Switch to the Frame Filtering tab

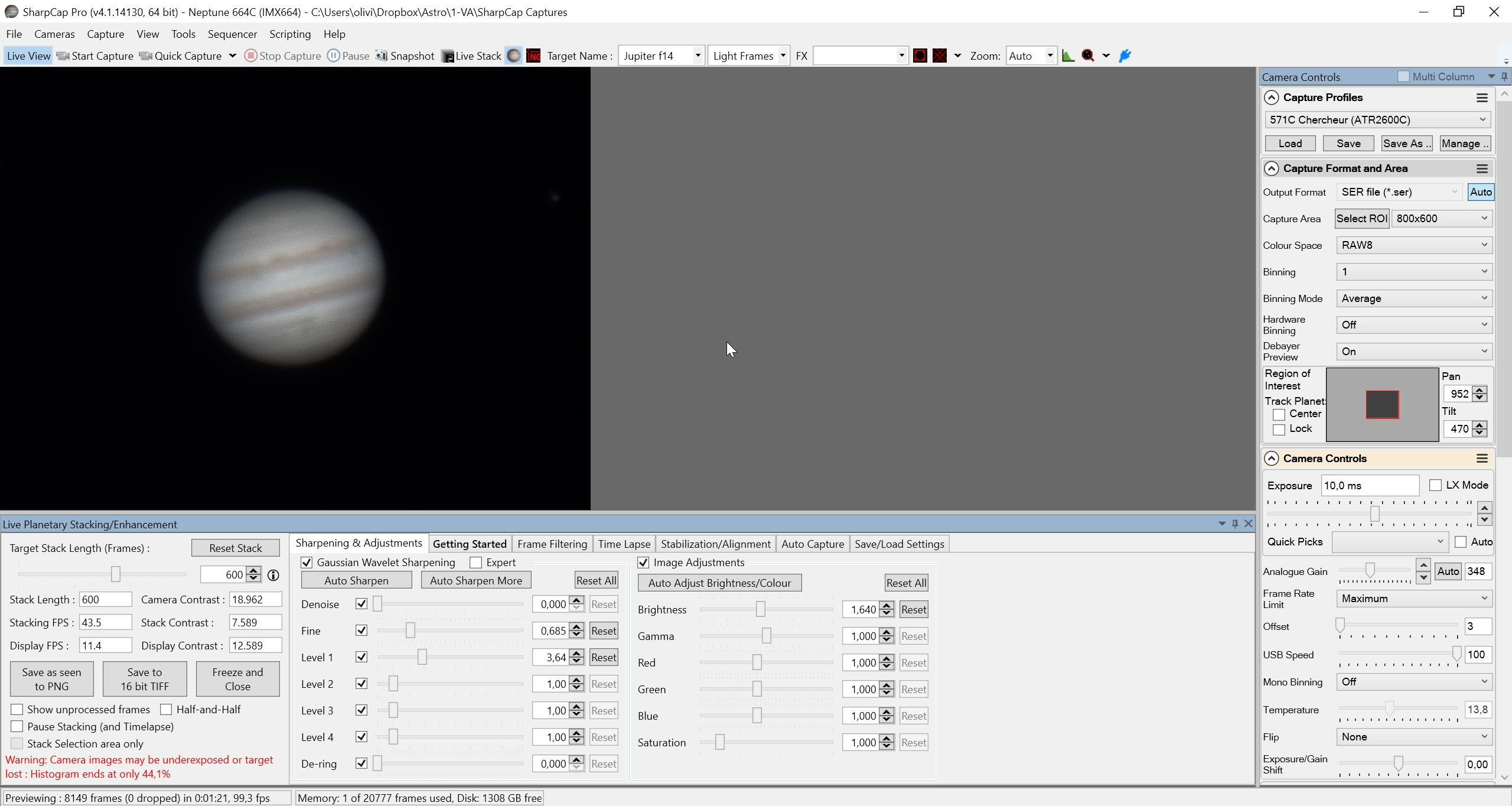pyautogui.click(x=552, y=544)
